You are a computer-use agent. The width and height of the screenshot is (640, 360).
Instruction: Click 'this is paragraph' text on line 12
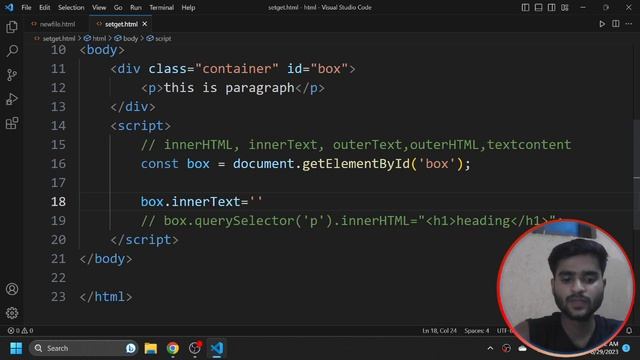tap(229, 88)
